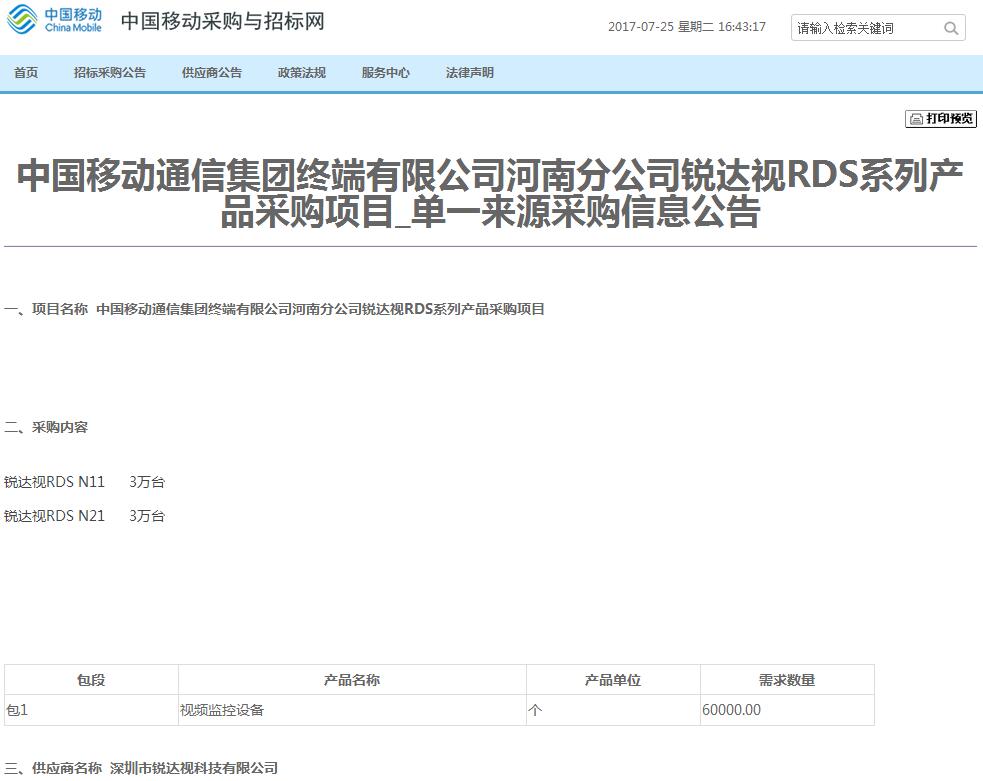Click the 锐达视RDS N21 line
Image resolution: width=983 pixels, height=781 pixels.
click(55, 516)
